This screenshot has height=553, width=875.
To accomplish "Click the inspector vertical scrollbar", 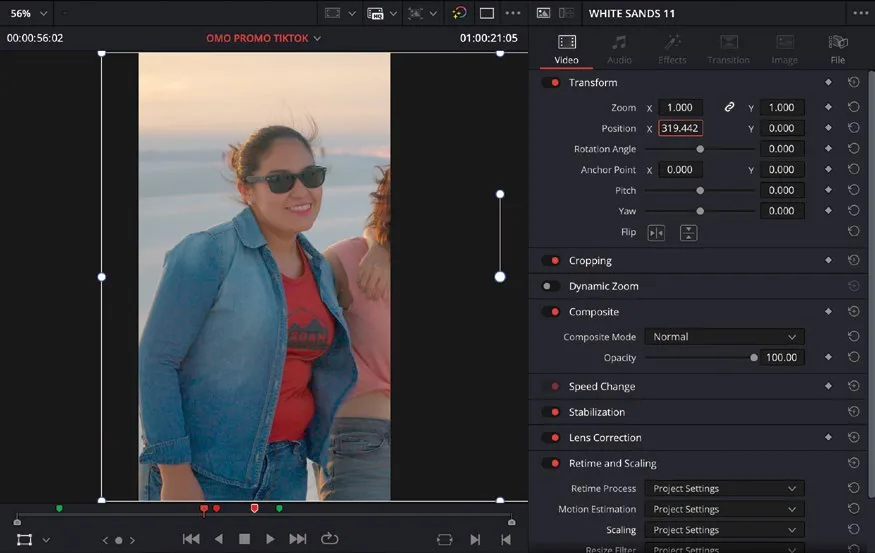I will (871, 285).
